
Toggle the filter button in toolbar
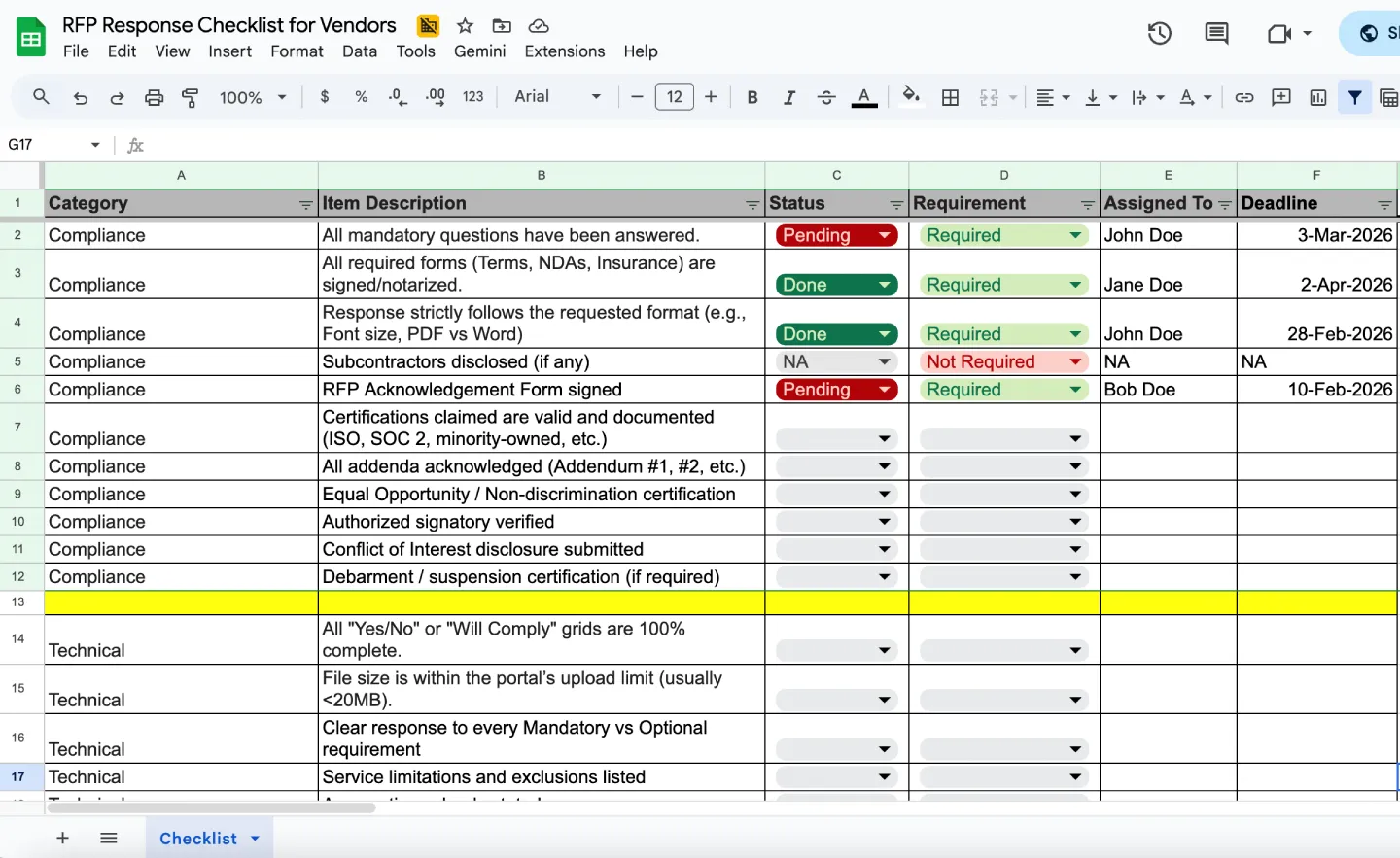(1354, 97)
